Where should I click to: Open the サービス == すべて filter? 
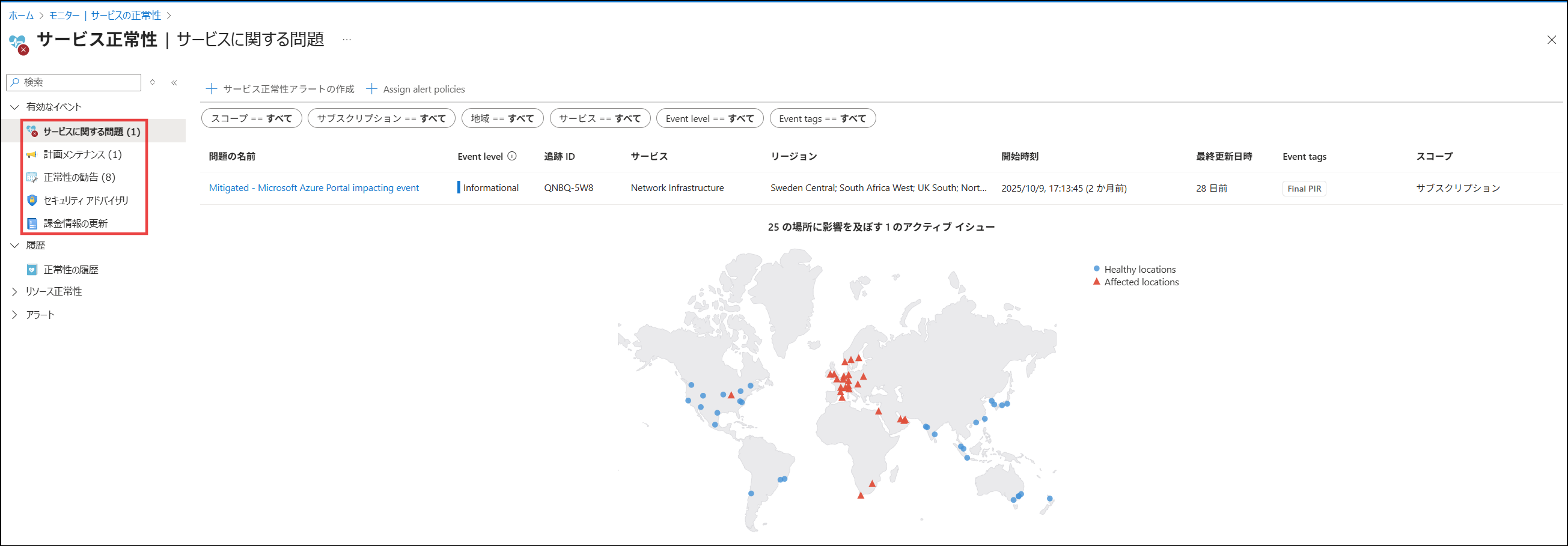click(600, 118)
